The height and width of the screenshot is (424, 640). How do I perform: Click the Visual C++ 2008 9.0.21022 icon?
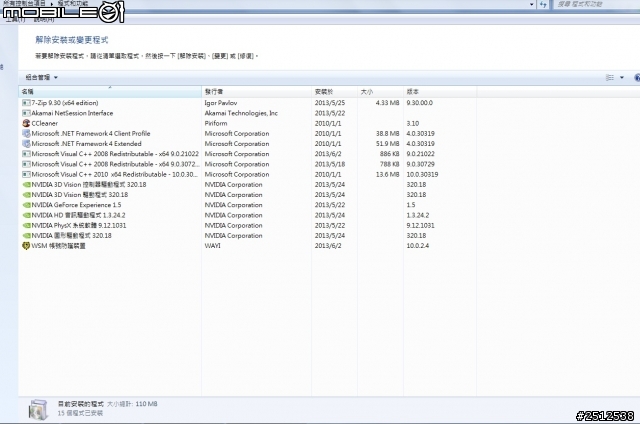click(x=26, y=154)
